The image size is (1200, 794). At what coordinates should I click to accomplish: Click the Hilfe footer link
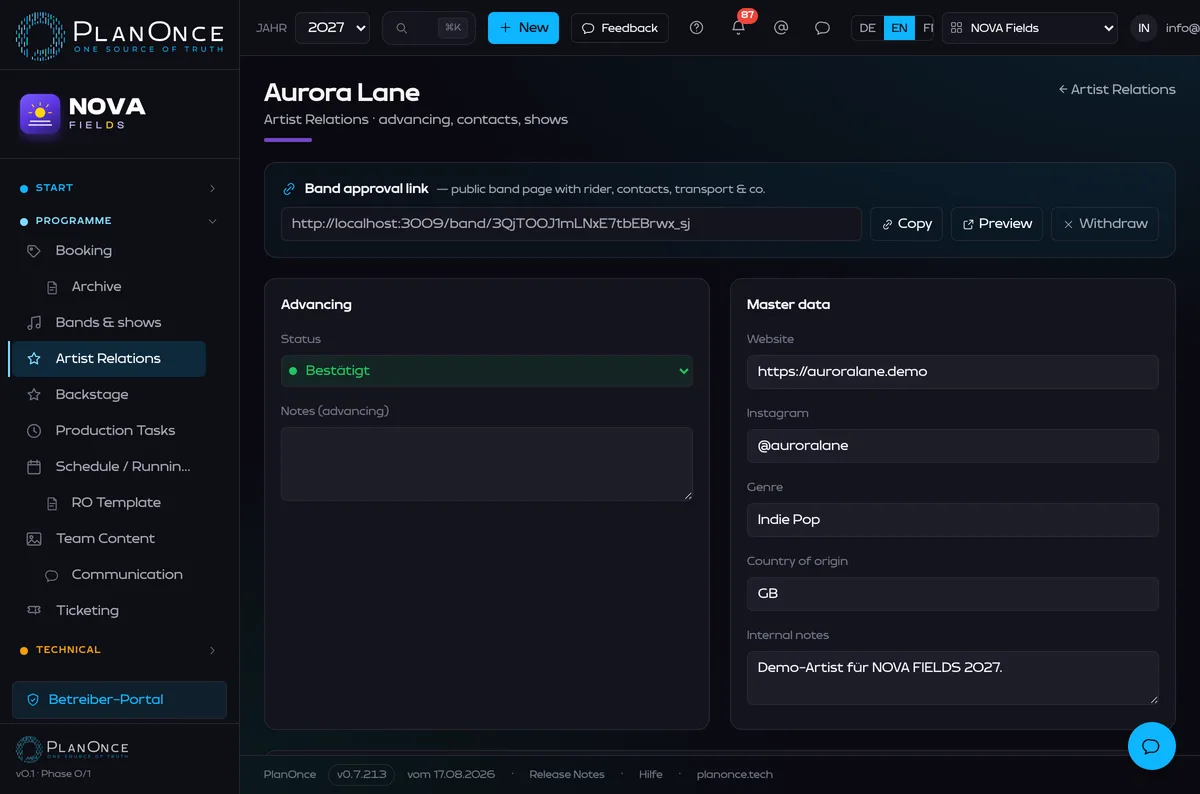tap(651, 775)
